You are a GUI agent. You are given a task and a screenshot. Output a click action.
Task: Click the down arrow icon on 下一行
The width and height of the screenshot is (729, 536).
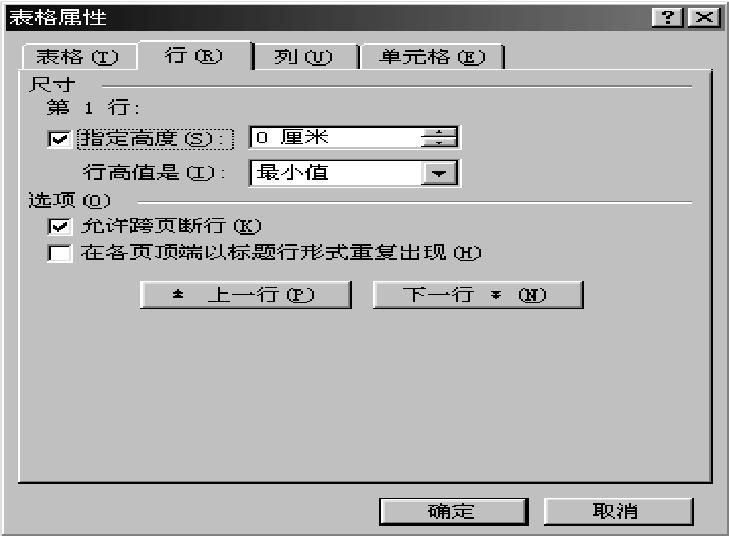pos(496,295)
